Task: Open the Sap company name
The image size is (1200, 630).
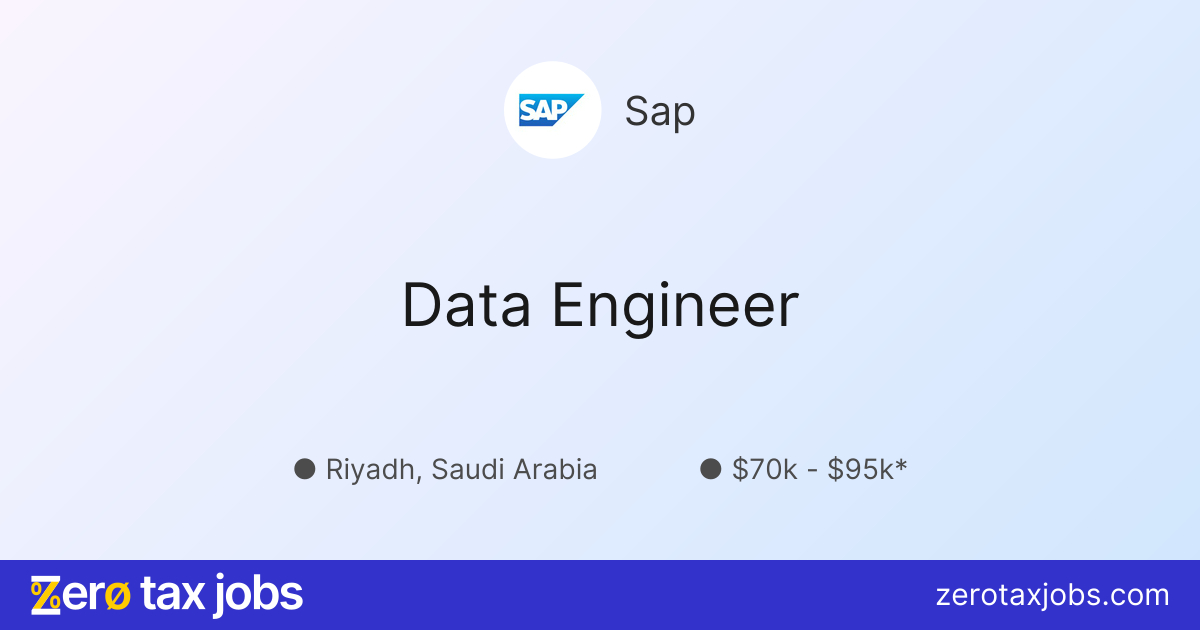Action: click(x=659, y=111)
